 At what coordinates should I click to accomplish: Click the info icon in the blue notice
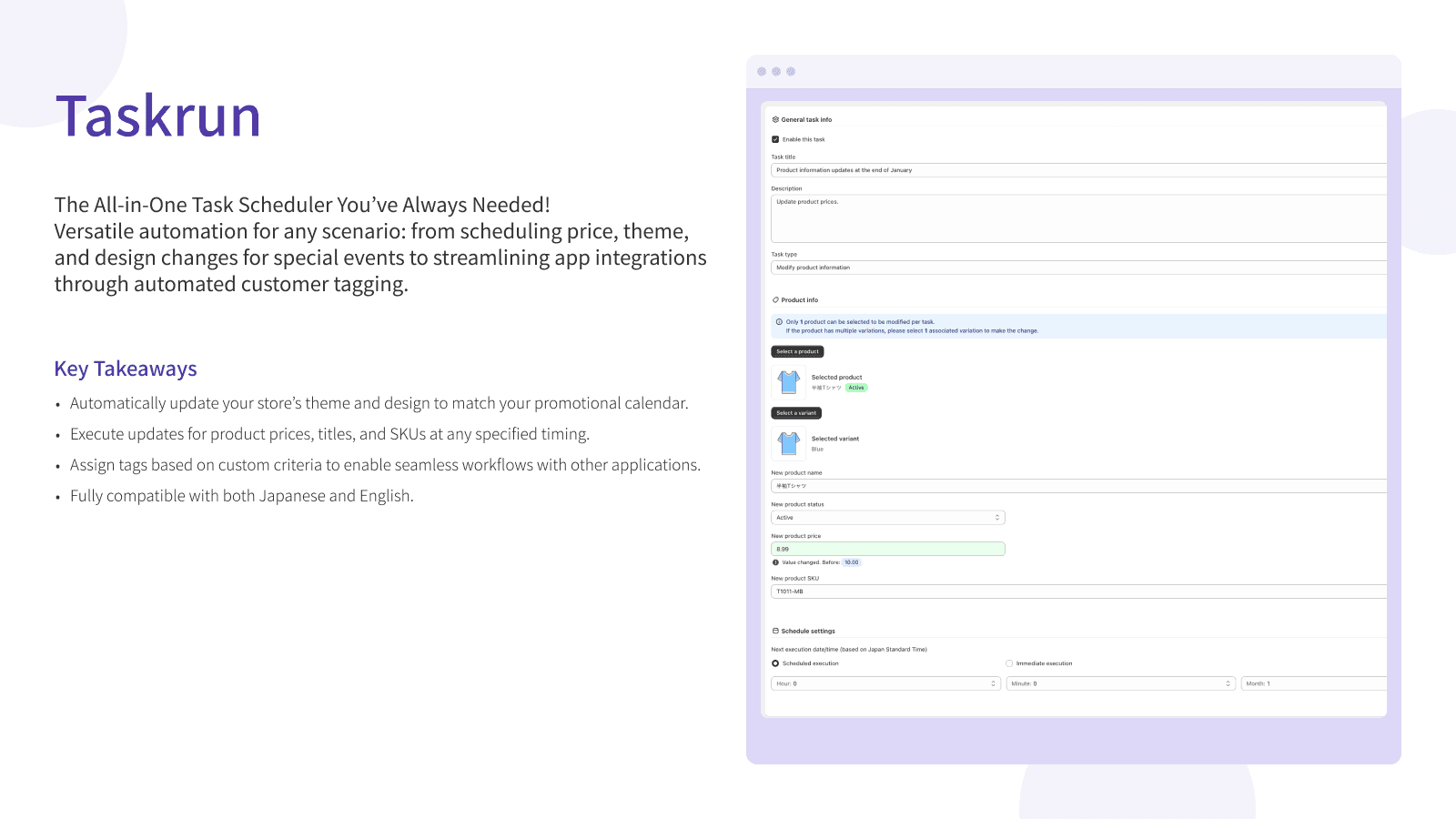click(779, 321)
